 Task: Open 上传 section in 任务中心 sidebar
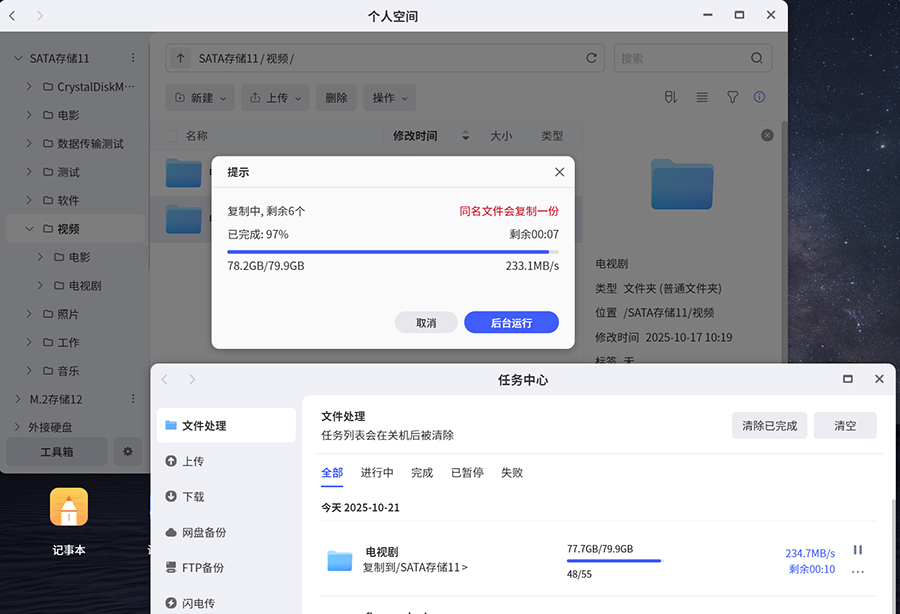click(226, 461)
